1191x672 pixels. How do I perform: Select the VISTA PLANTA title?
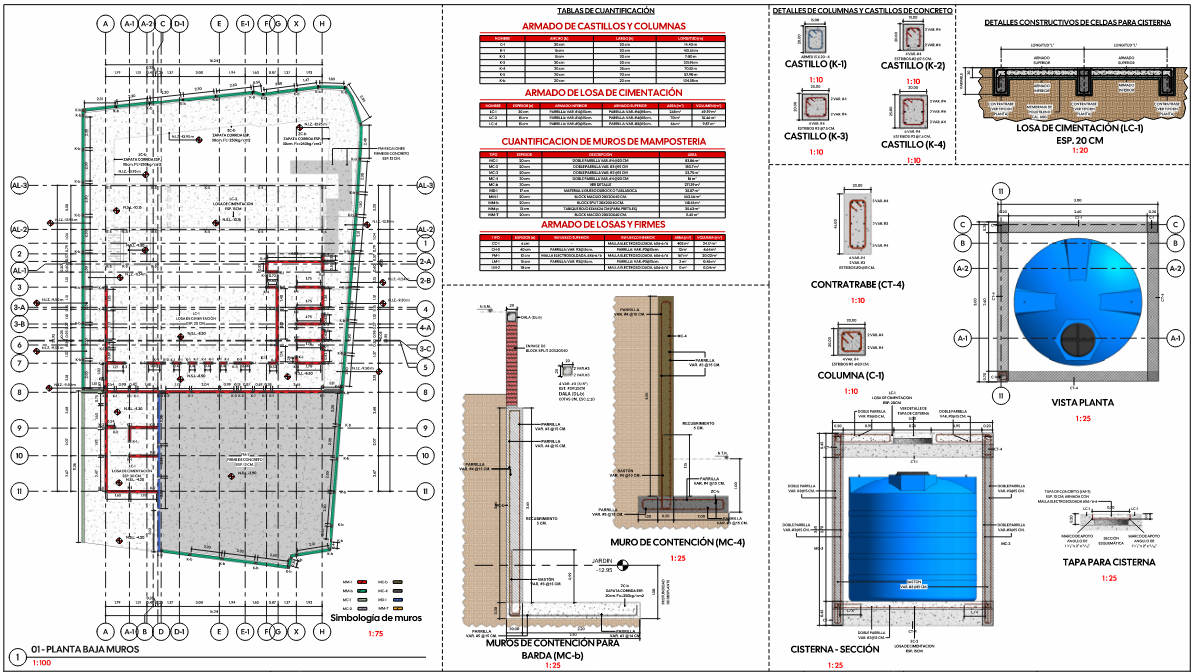pyautogui.click(x=1082, y=403)
